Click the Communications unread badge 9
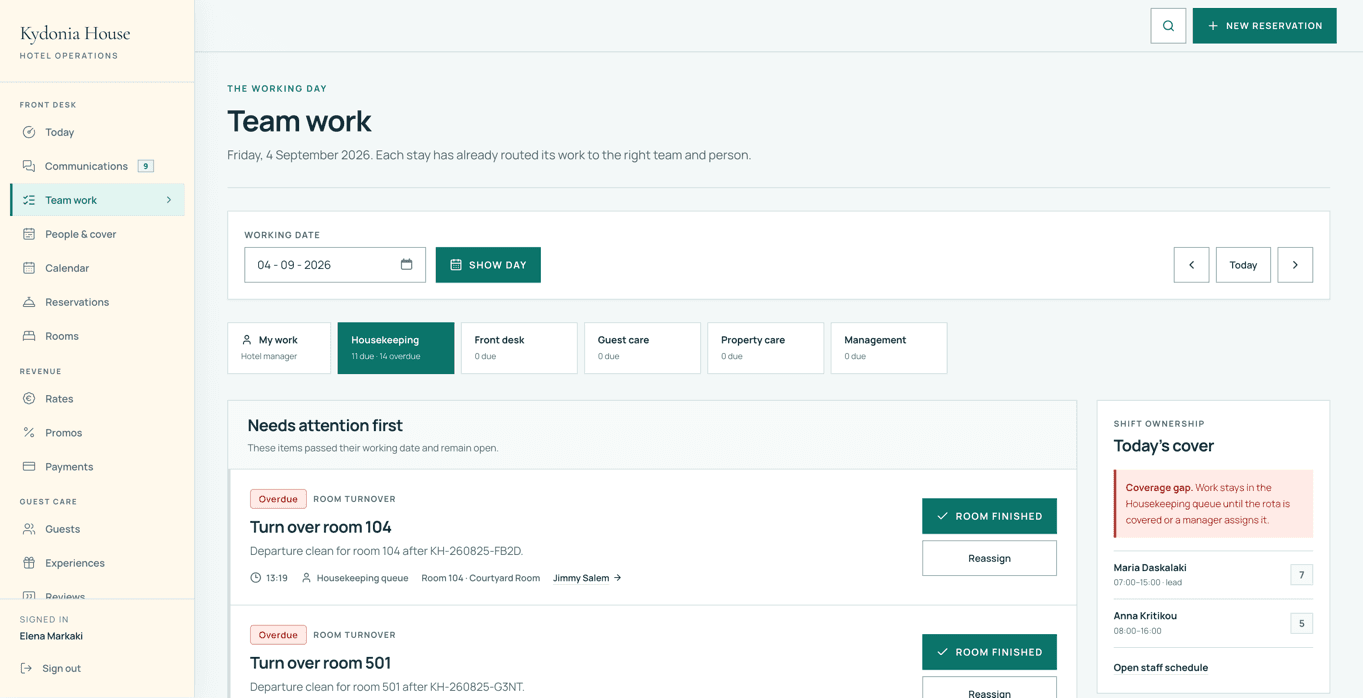The image size is (1363, 698). pos(146,166)
